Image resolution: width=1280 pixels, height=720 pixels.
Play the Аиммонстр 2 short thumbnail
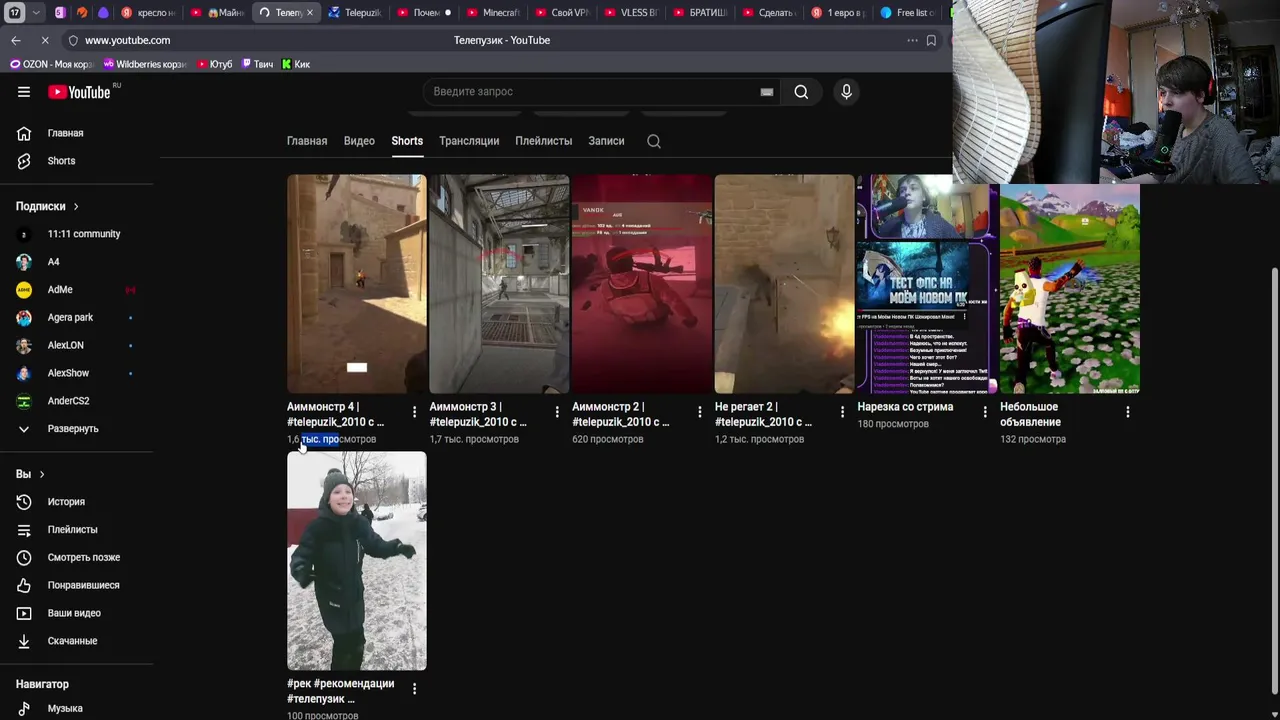coord(642,284)
